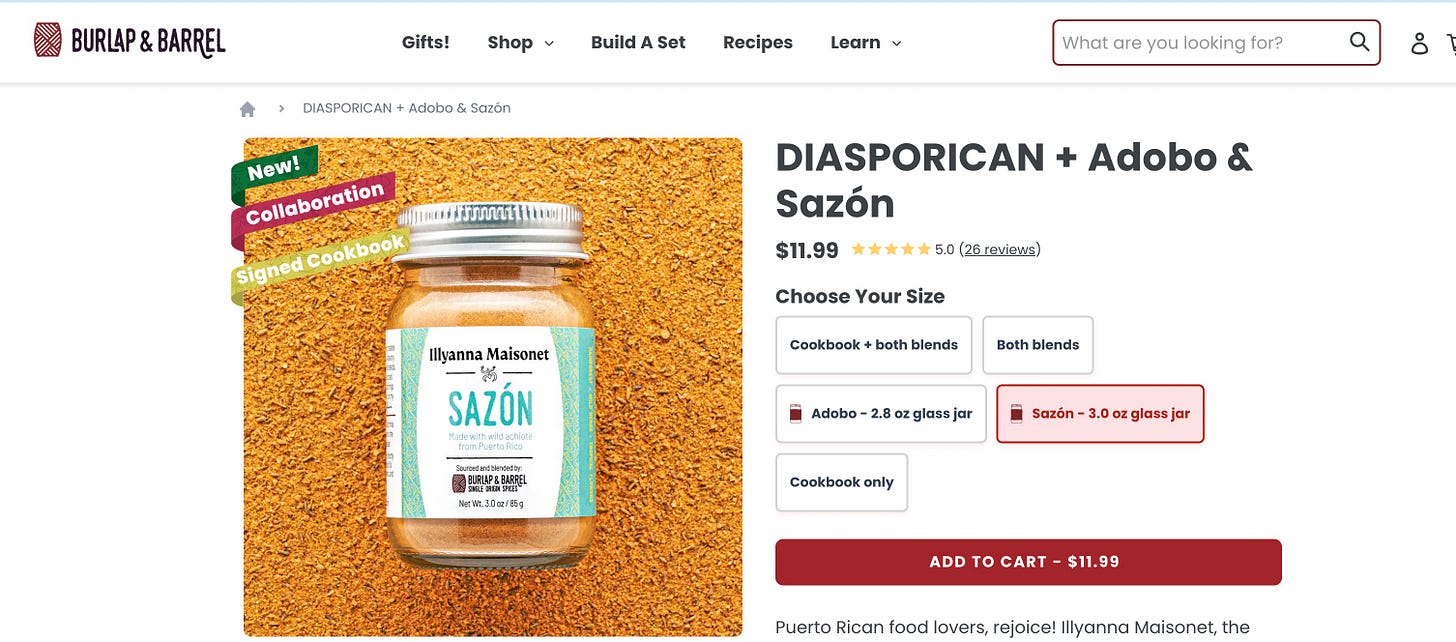Viewport: 1456px width, 642px height.
Task: Open the user account icon
Action: click(1419, 43)
